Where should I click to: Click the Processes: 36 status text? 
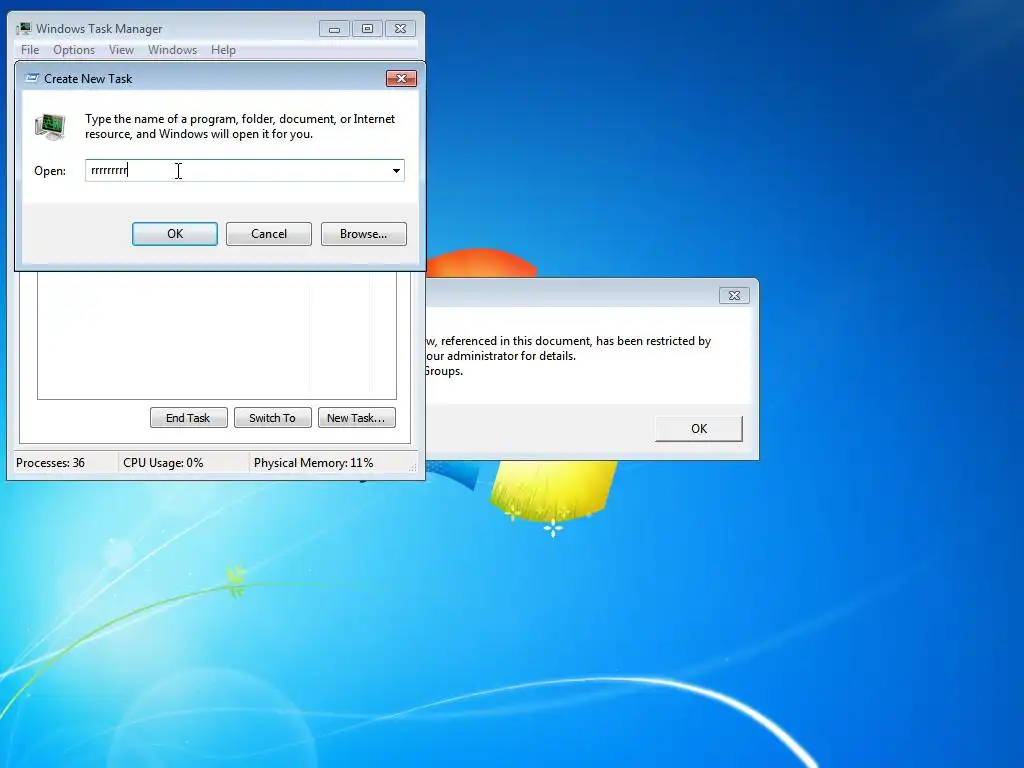[x=50, y=462]
